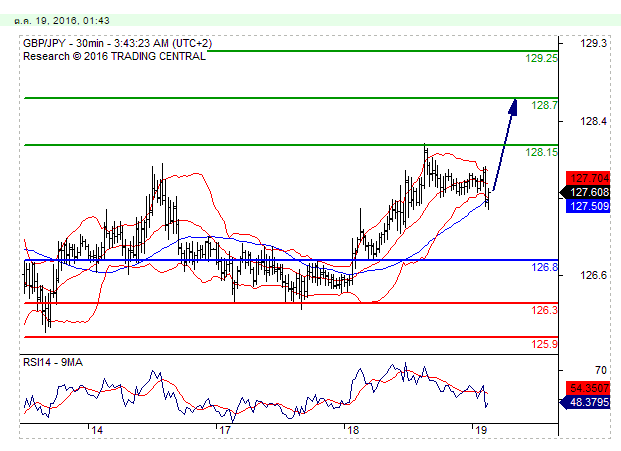This screenshot has width=621, height=451.
Task: Click the Trading Central research copyright text
Action: point(115,57)
